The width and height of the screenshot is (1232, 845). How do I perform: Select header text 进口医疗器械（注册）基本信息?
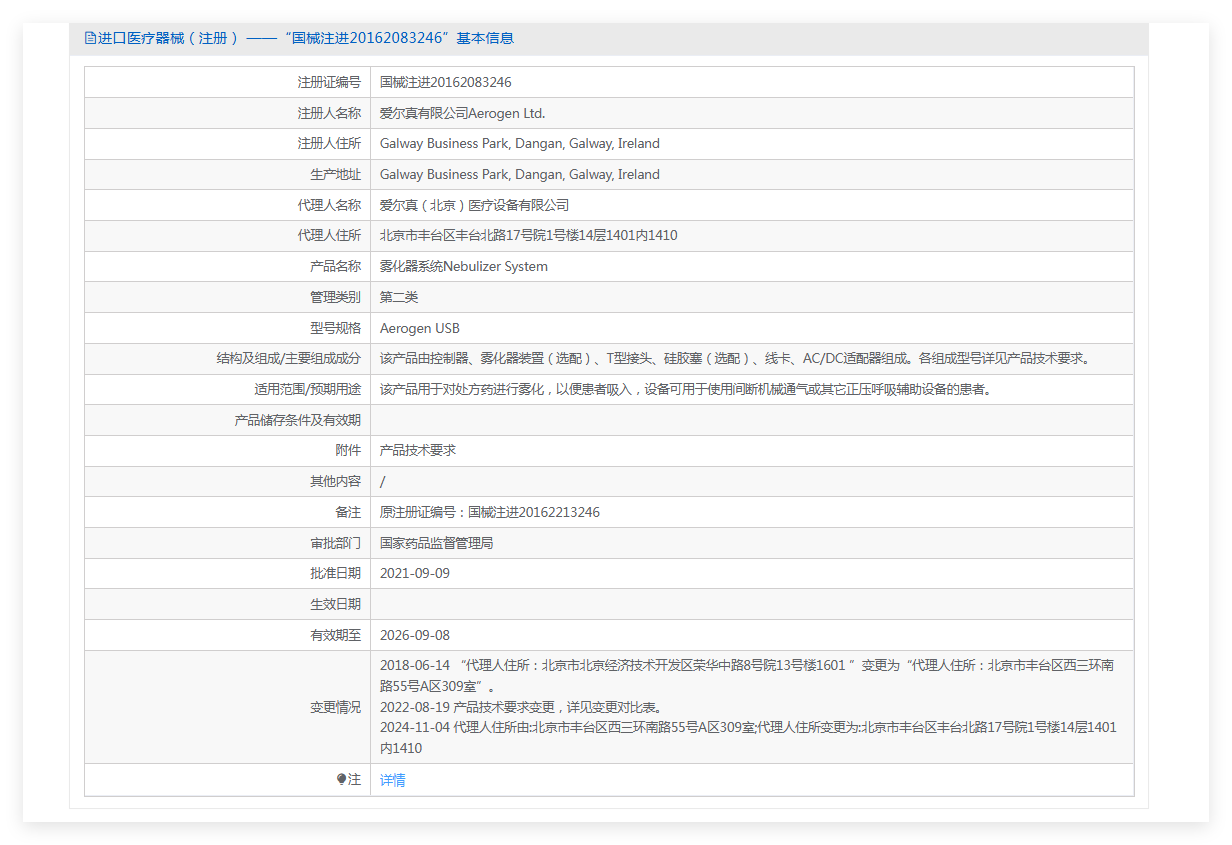(x=306, y=38)
